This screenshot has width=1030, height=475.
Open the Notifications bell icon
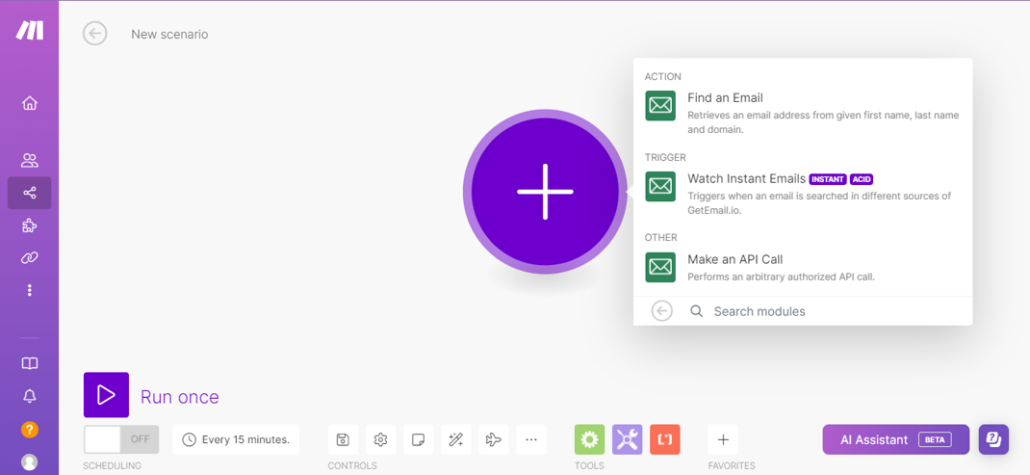30,396
